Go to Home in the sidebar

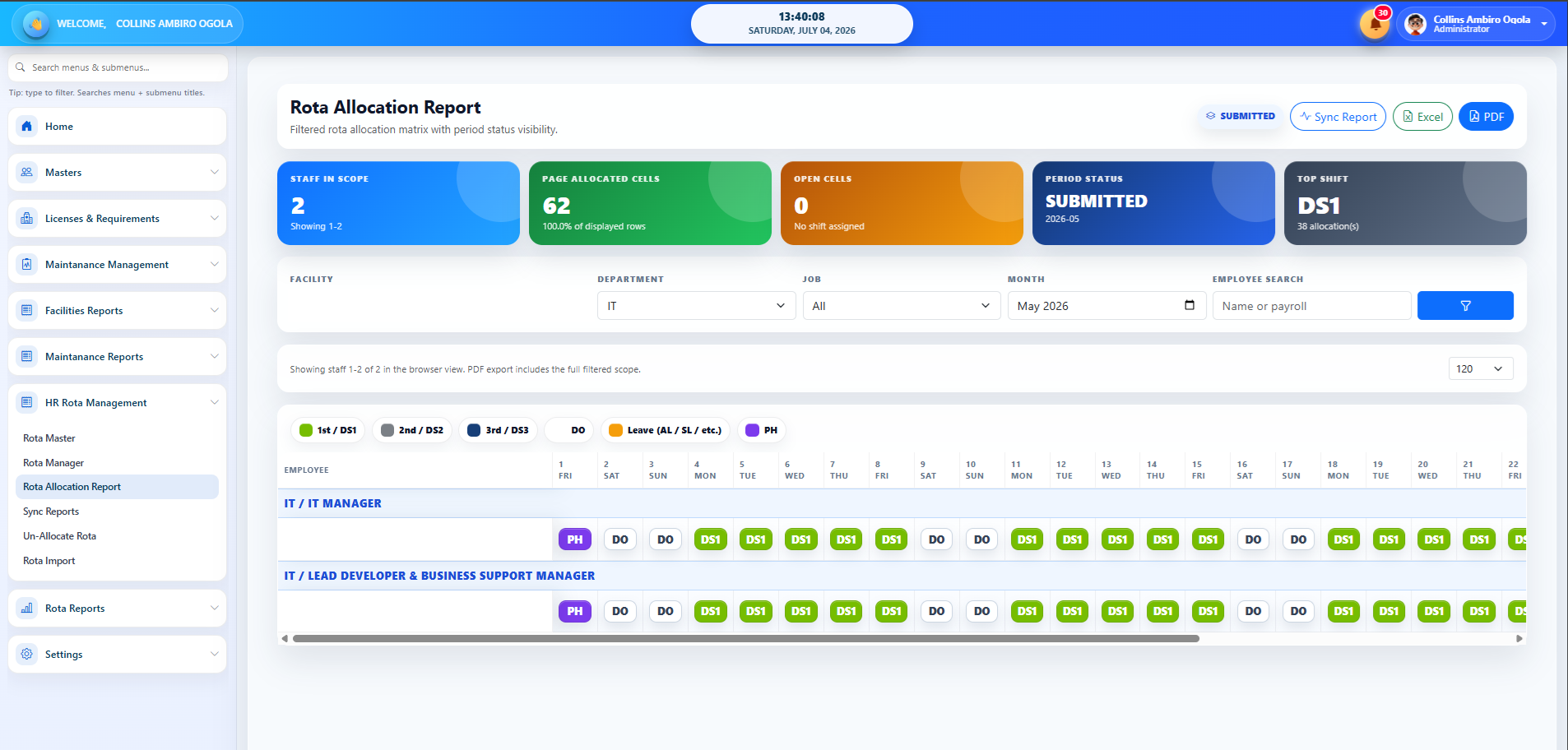(117, 127)
